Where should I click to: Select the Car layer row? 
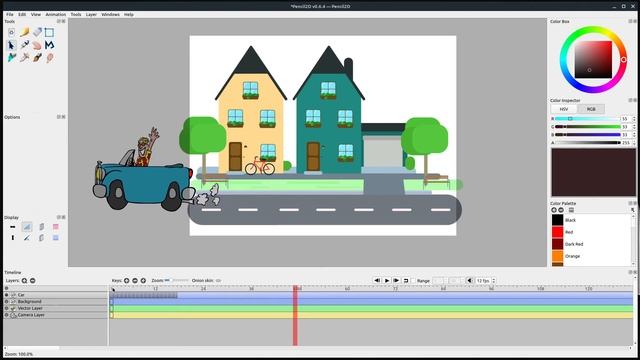tap(56, 295)
